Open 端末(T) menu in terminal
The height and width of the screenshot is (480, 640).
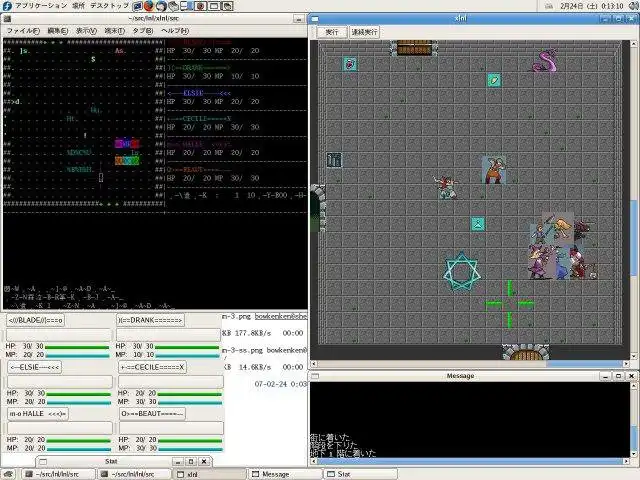[114, 31]
